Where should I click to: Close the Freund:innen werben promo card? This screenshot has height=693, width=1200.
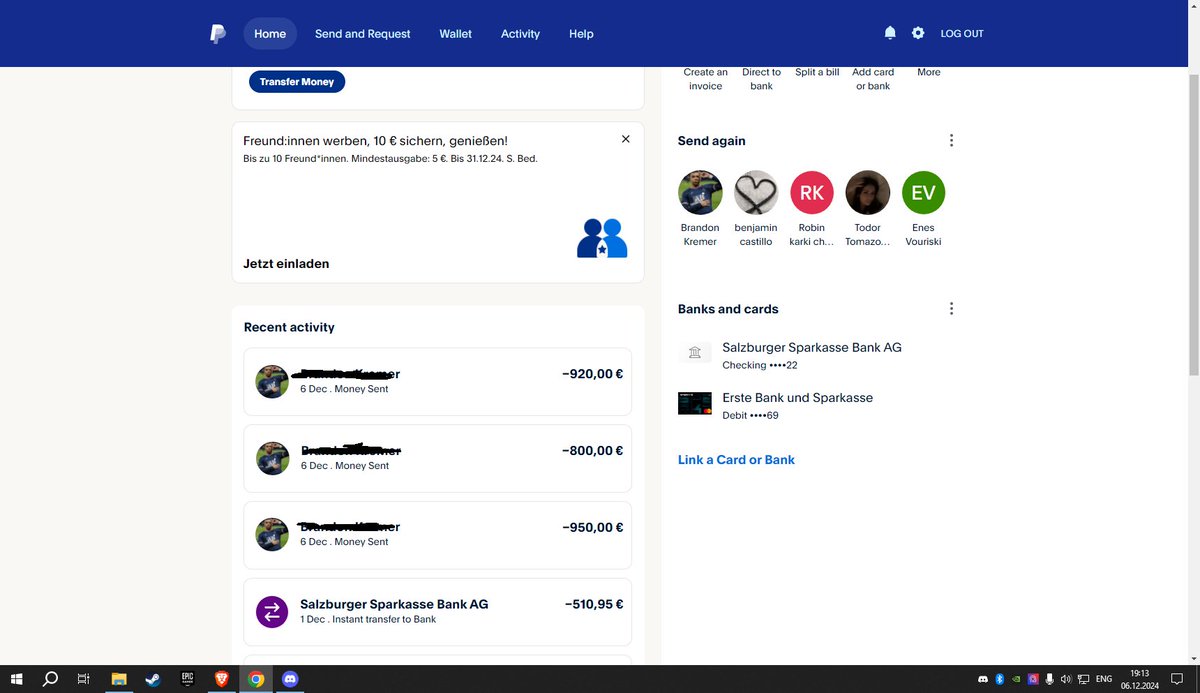tap(626, 139)
